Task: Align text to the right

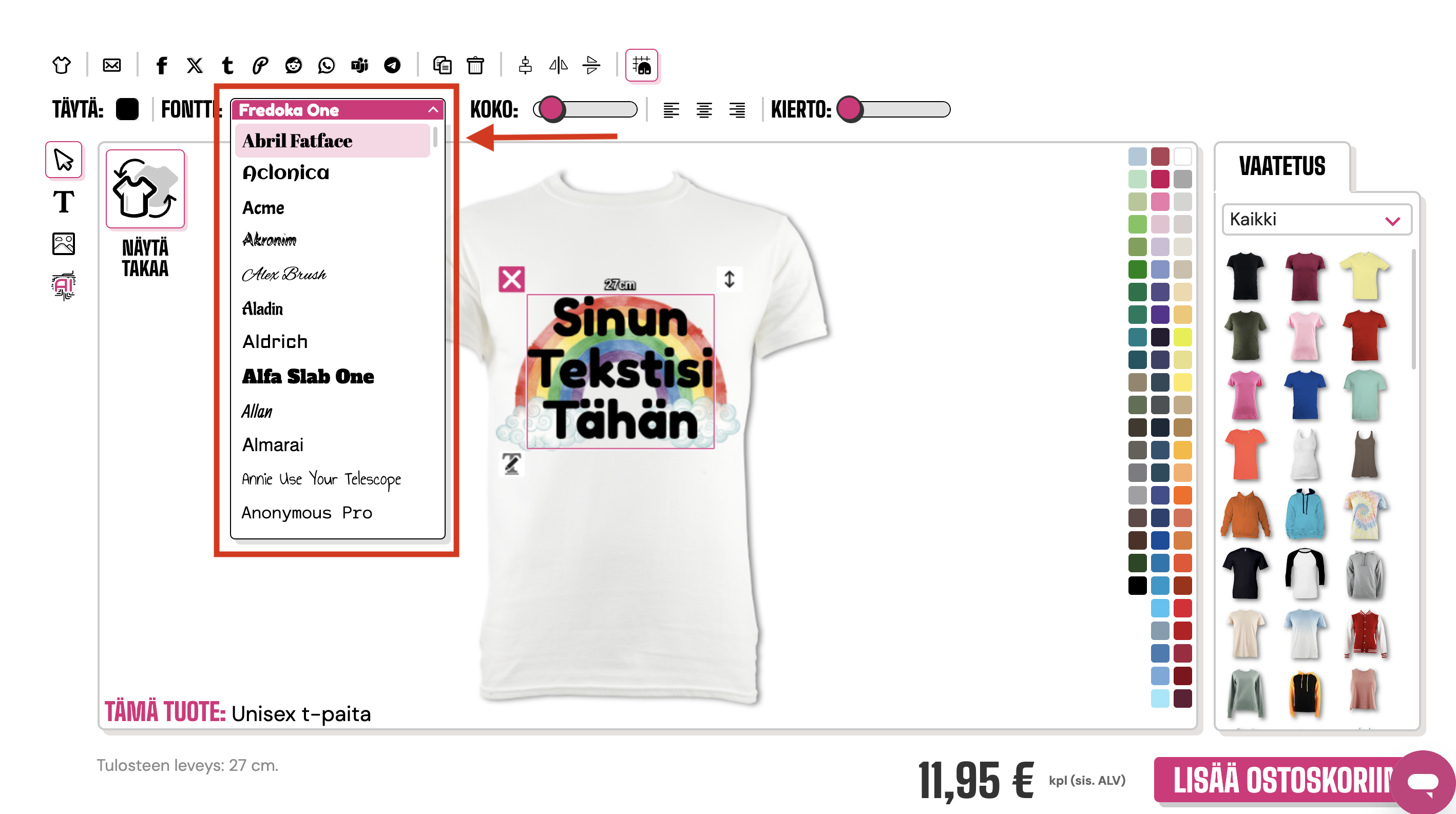Action: (x=737, y=110)
